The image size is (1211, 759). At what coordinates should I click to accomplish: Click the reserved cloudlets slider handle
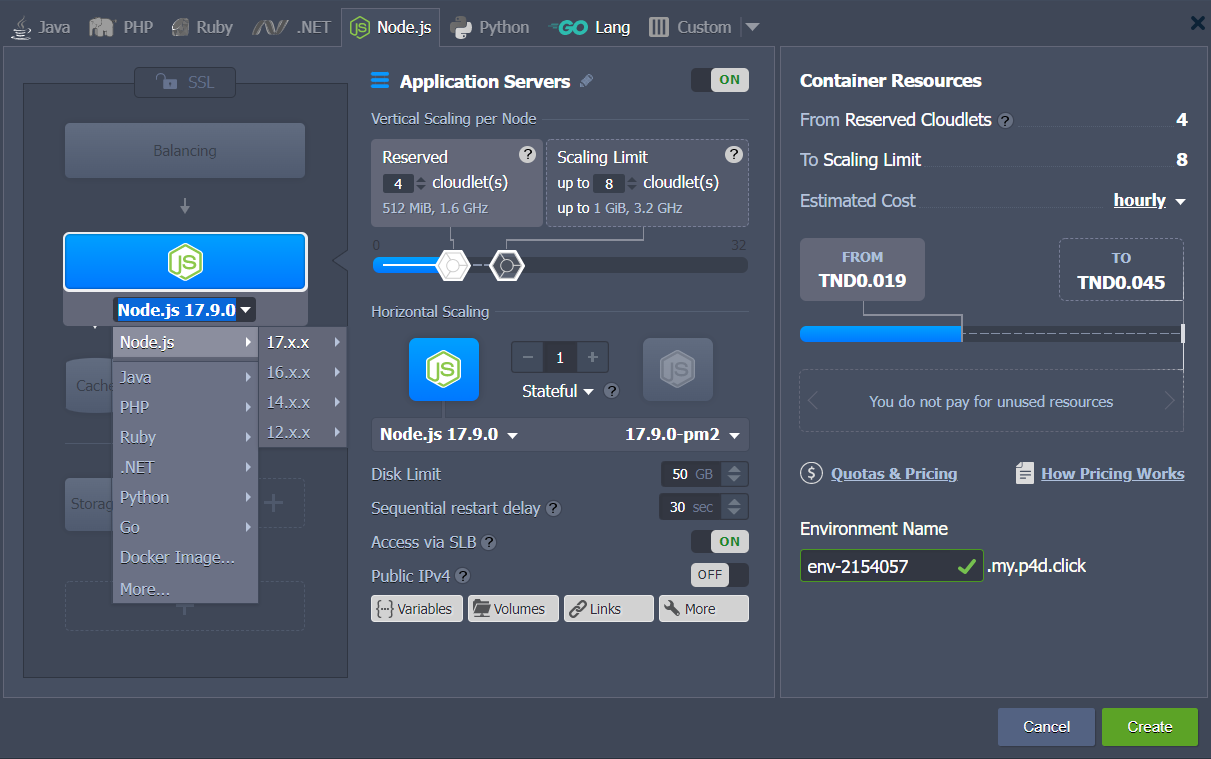(453, 265)
